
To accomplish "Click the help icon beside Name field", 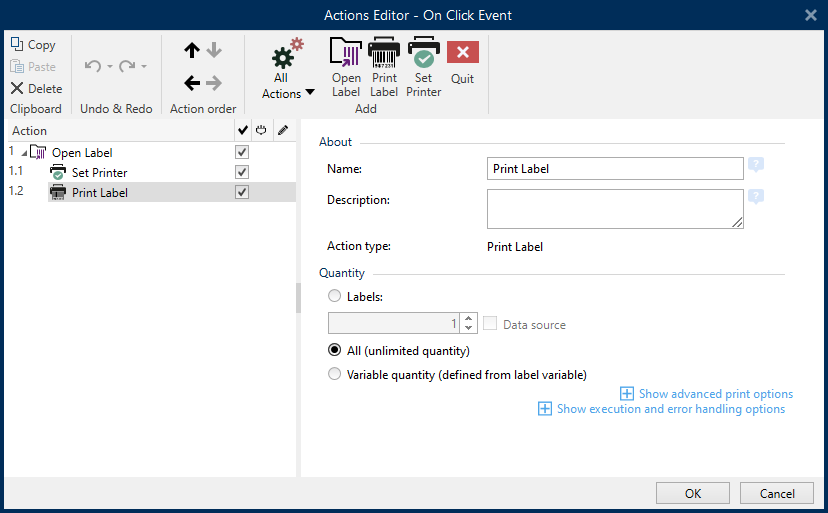I will click(x=756, y=165).
